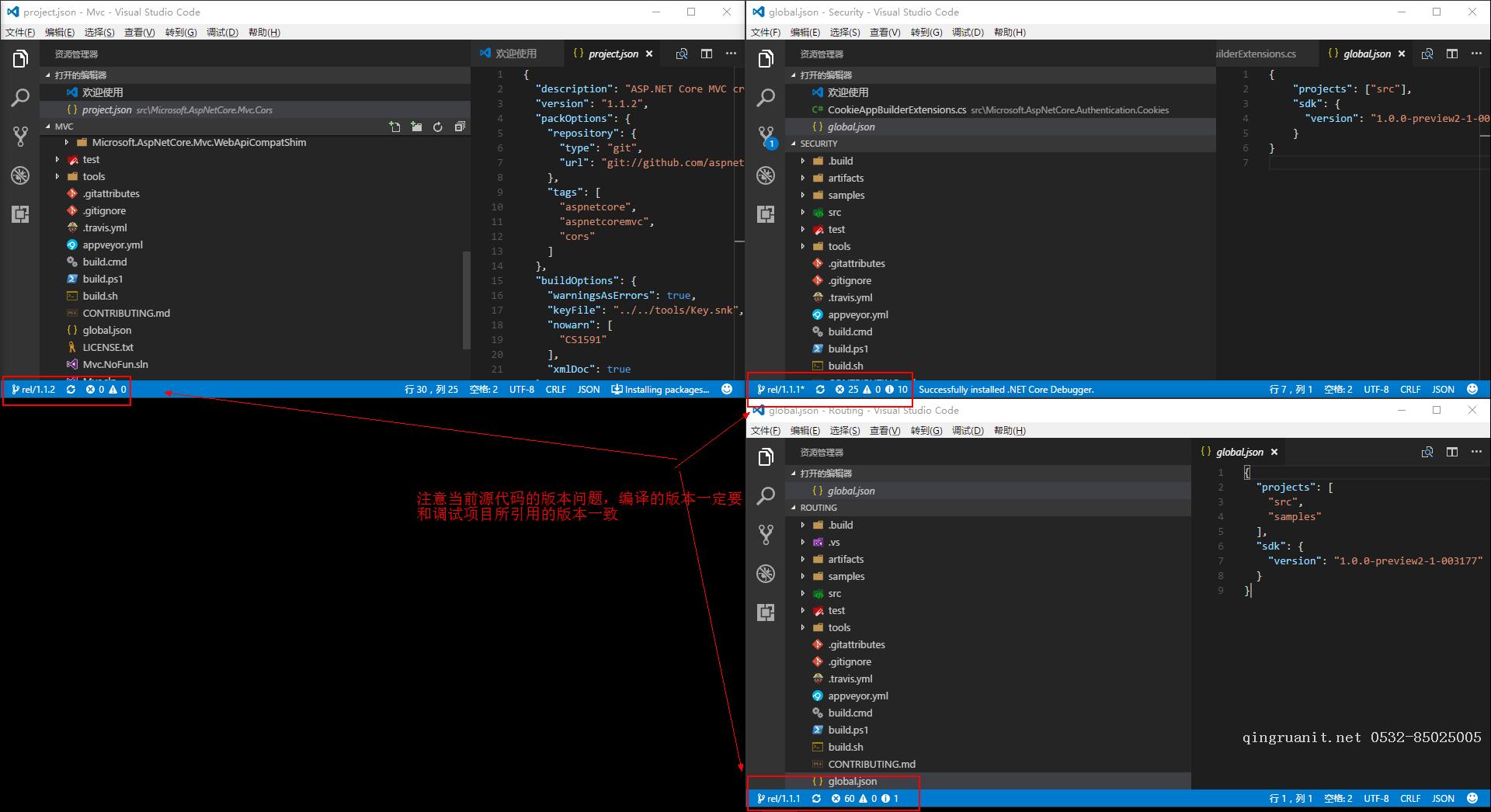Expand the test folder in the MVC explorer
The image size is (1491, 812).
[91, 159]
